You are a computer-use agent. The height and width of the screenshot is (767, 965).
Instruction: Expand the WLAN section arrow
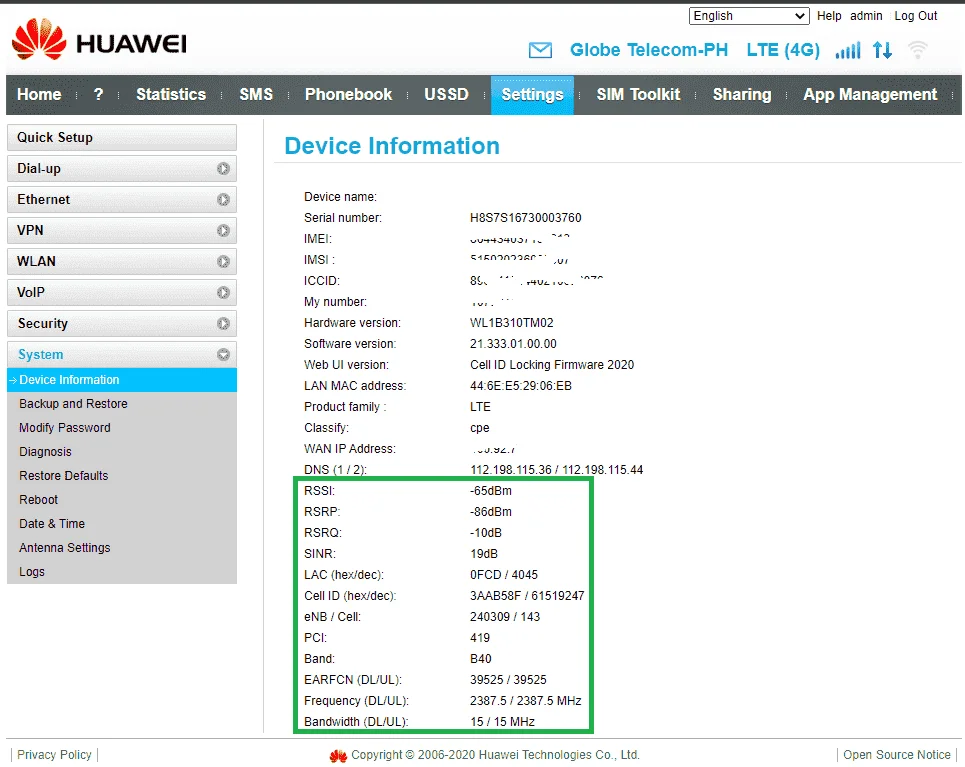click(x=223, y=262)
